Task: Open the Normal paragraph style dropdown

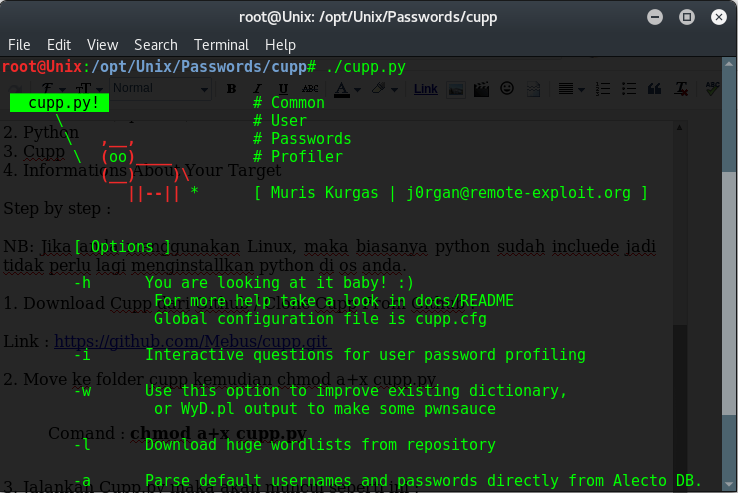Action: pos(160,89)
